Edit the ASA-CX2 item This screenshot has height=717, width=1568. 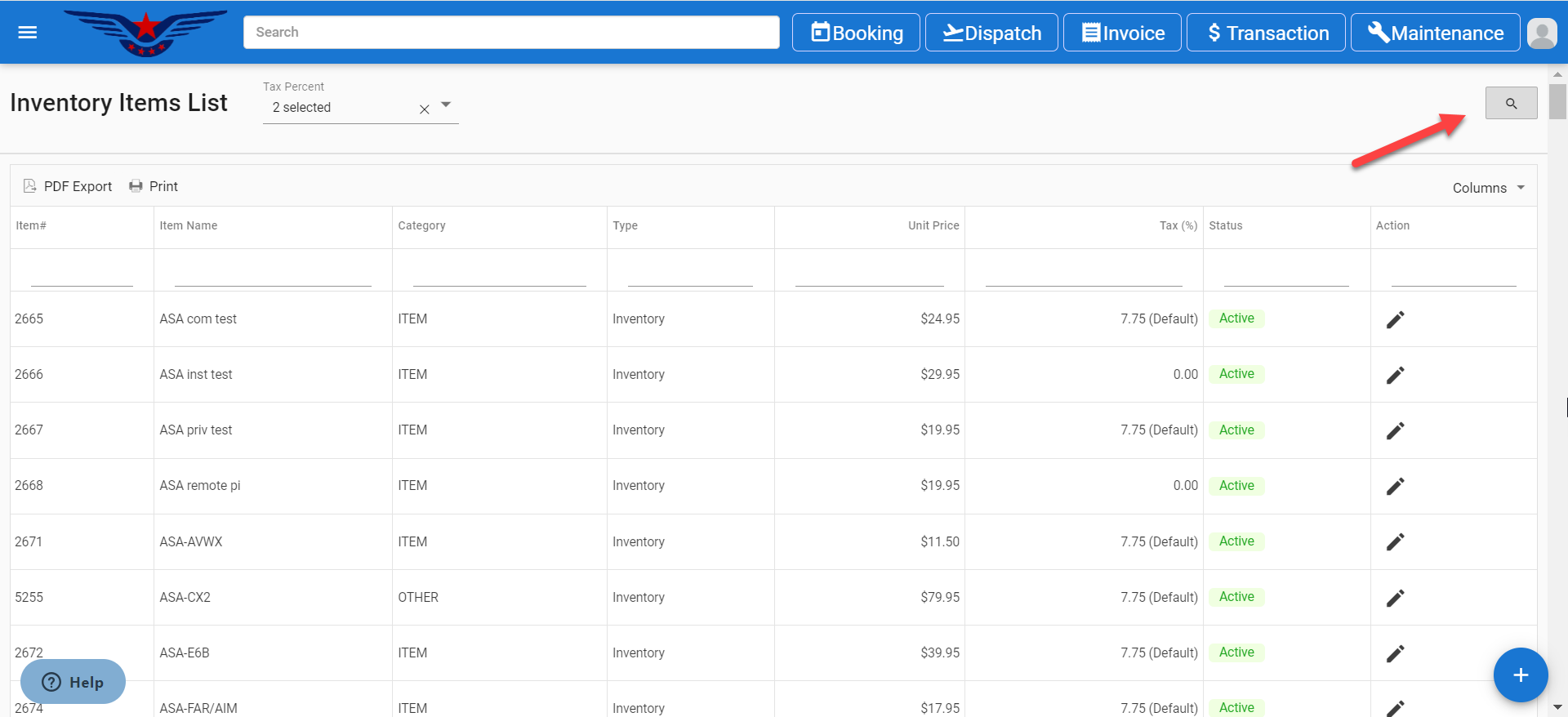point(1395,598)
